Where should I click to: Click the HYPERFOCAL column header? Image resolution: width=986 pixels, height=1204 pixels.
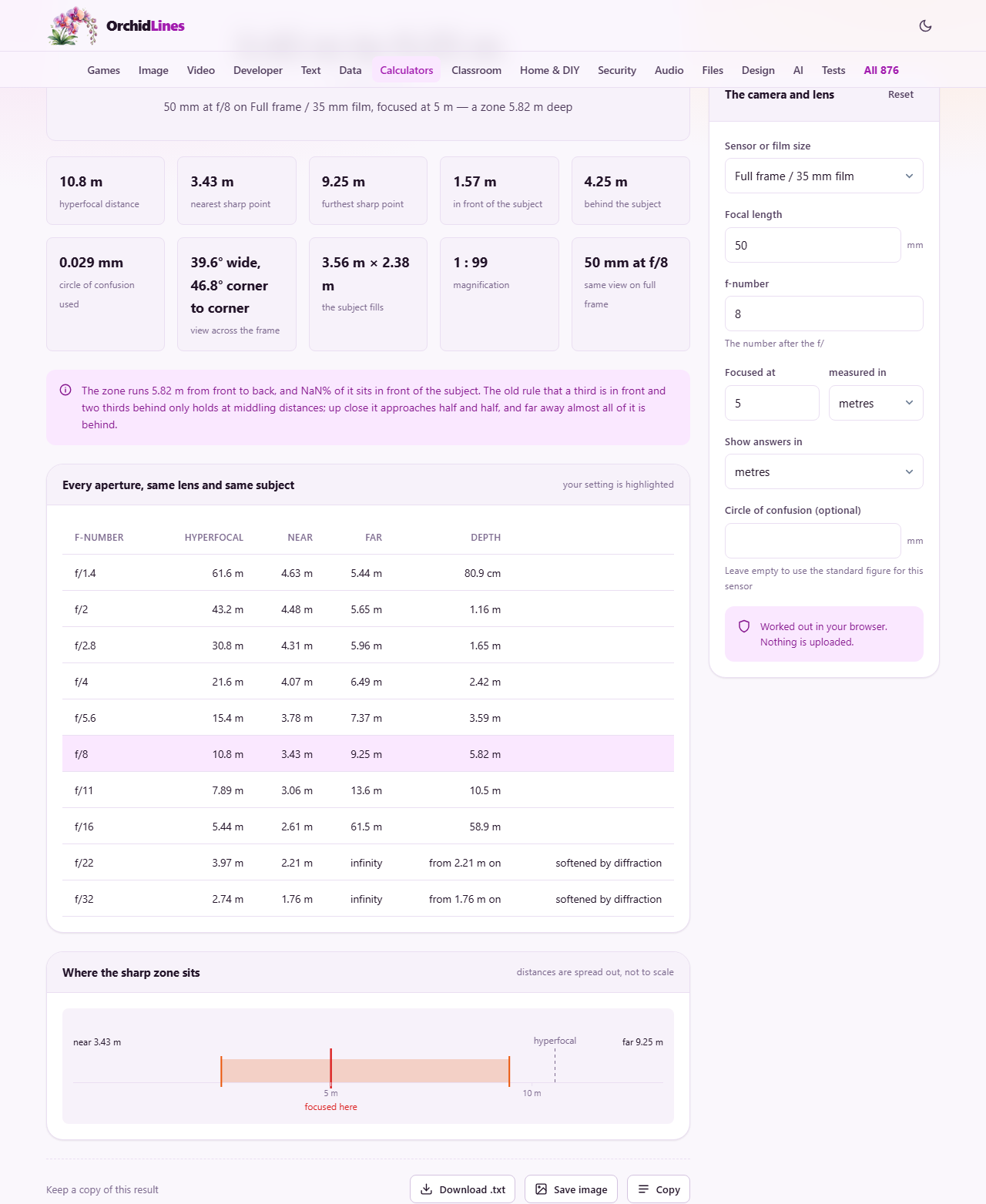(x=214, y=538)
